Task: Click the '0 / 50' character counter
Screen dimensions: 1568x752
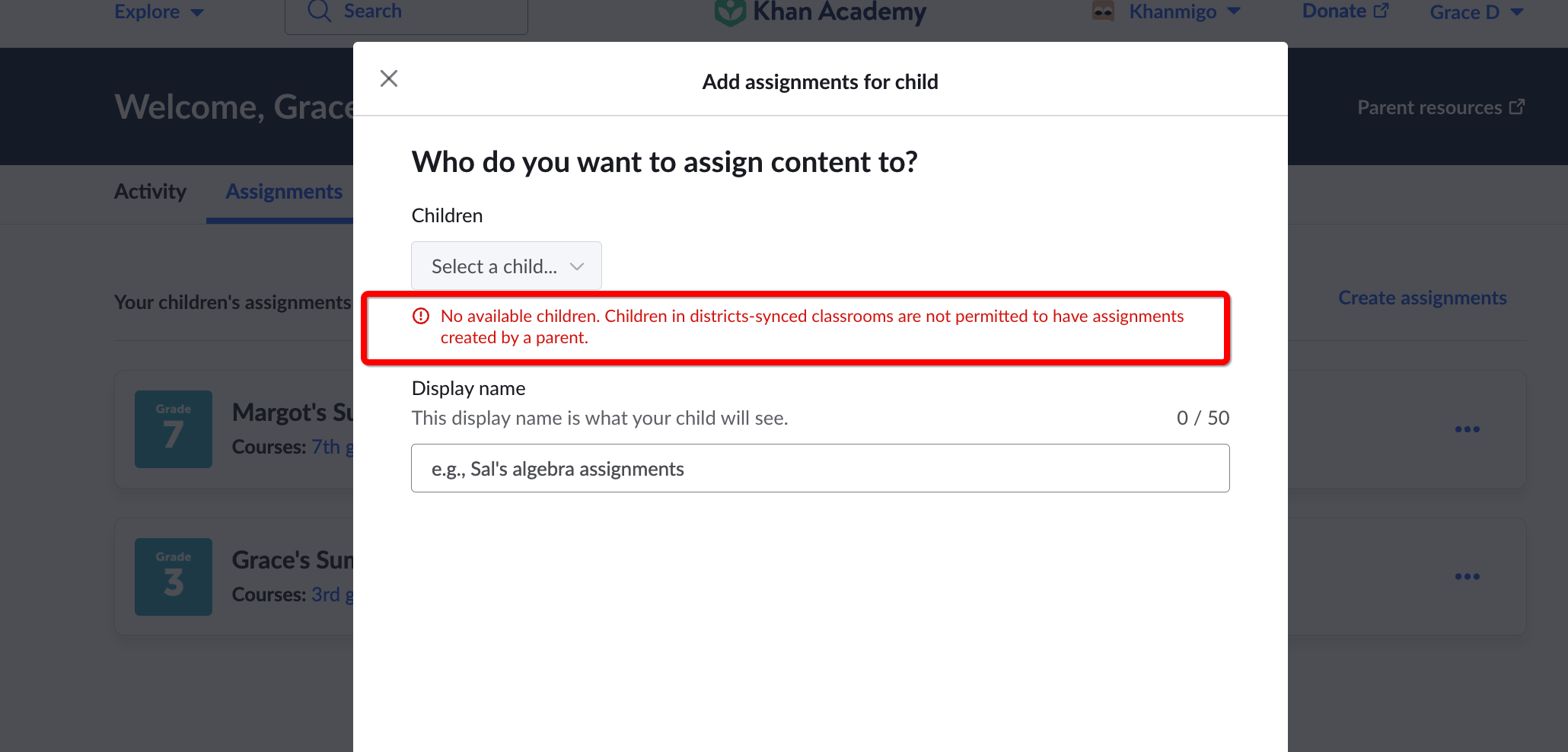Action: [1203, 418]
